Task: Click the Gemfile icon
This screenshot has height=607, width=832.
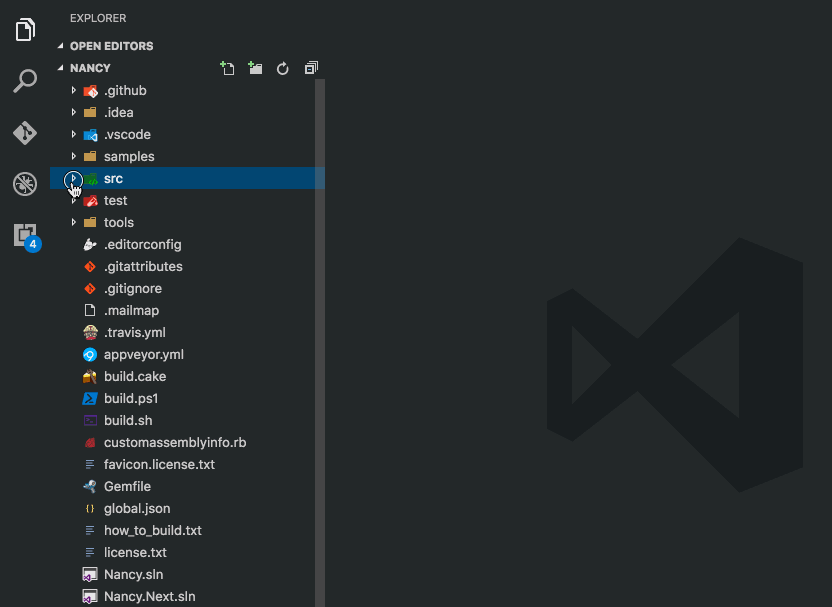Action: pyautogui.click(x=90, y=487)
